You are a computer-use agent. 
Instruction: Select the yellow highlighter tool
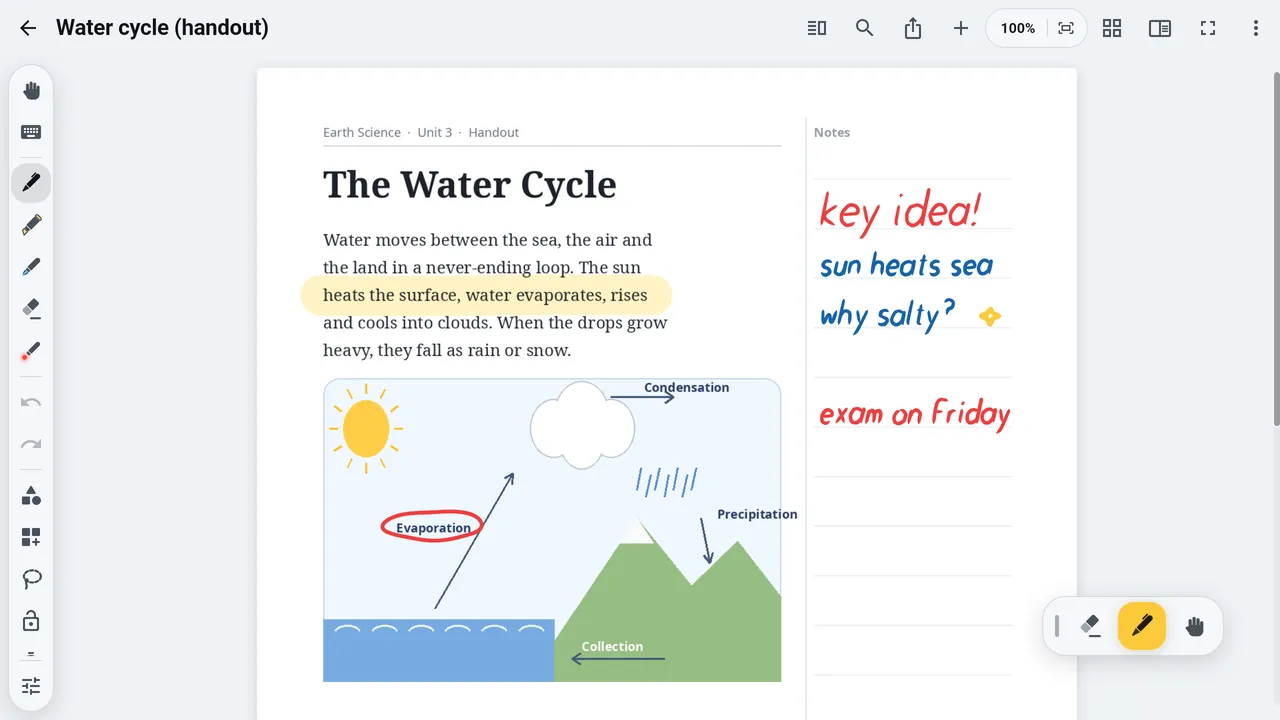(x=31, y=225)
